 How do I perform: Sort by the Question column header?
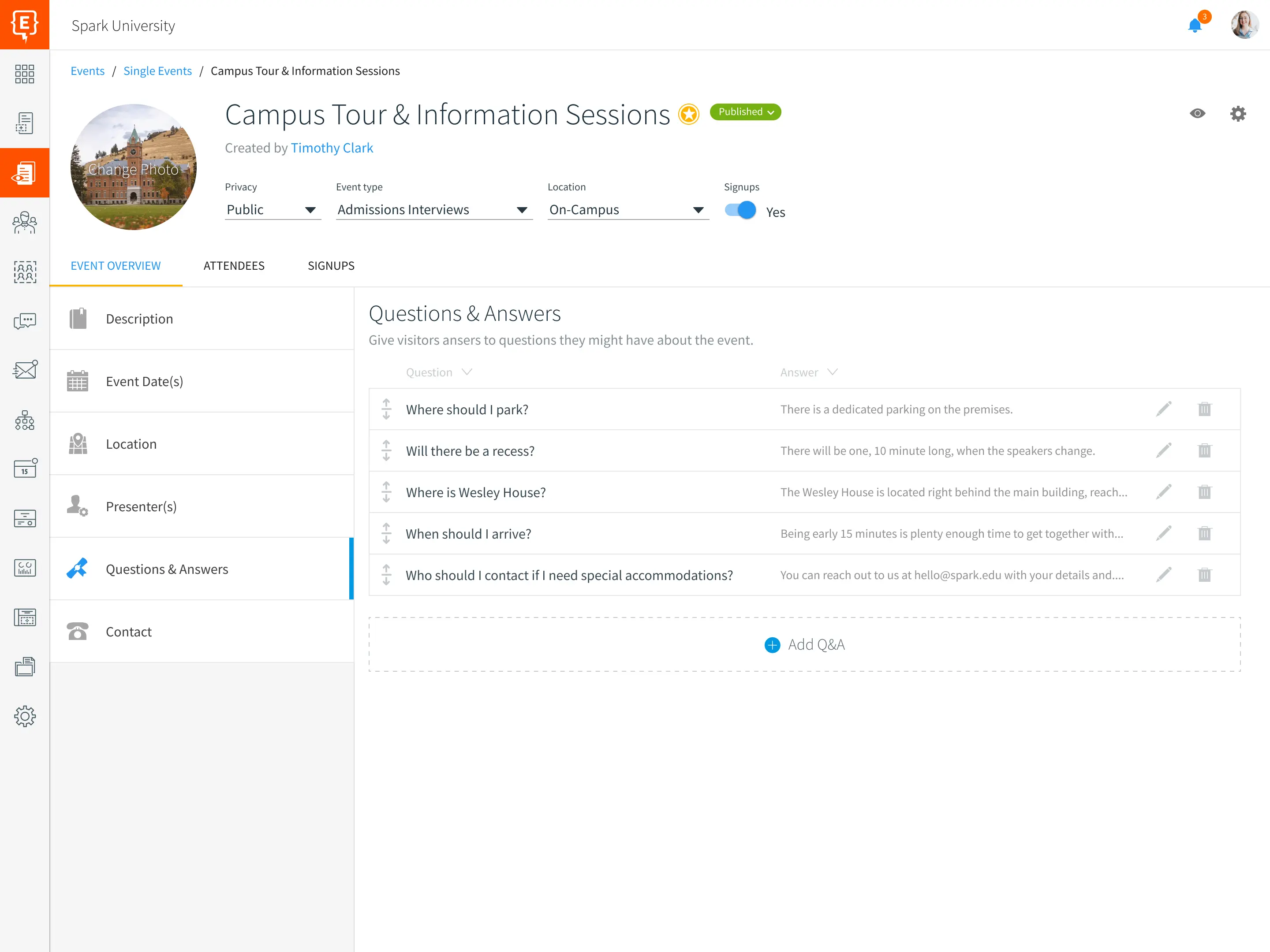(x=439, y=372)
